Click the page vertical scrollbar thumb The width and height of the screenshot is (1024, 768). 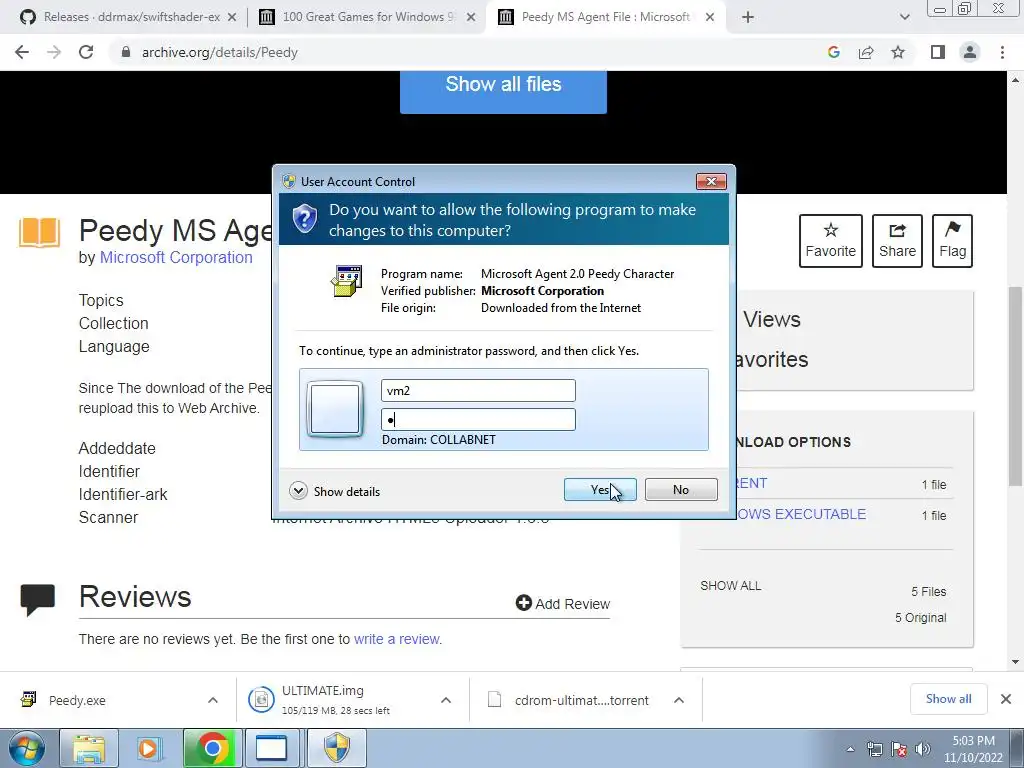pos(1015,385)
